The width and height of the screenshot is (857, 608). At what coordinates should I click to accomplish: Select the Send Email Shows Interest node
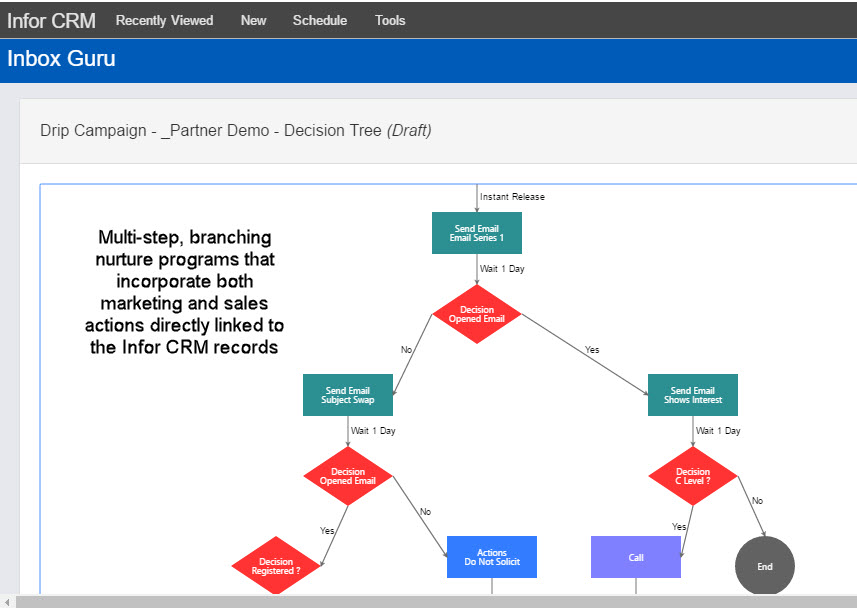[692, 395]
